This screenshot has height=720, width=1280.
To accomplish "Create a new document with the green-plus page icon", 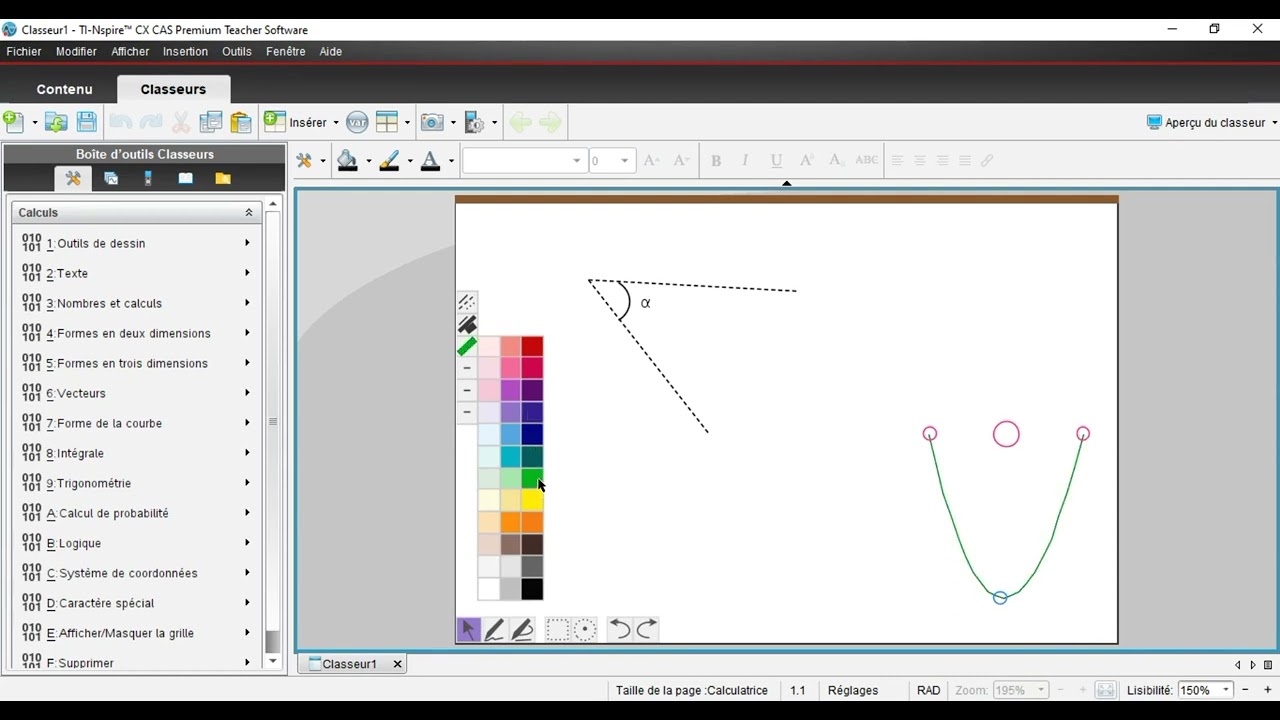I will (14, 122).
